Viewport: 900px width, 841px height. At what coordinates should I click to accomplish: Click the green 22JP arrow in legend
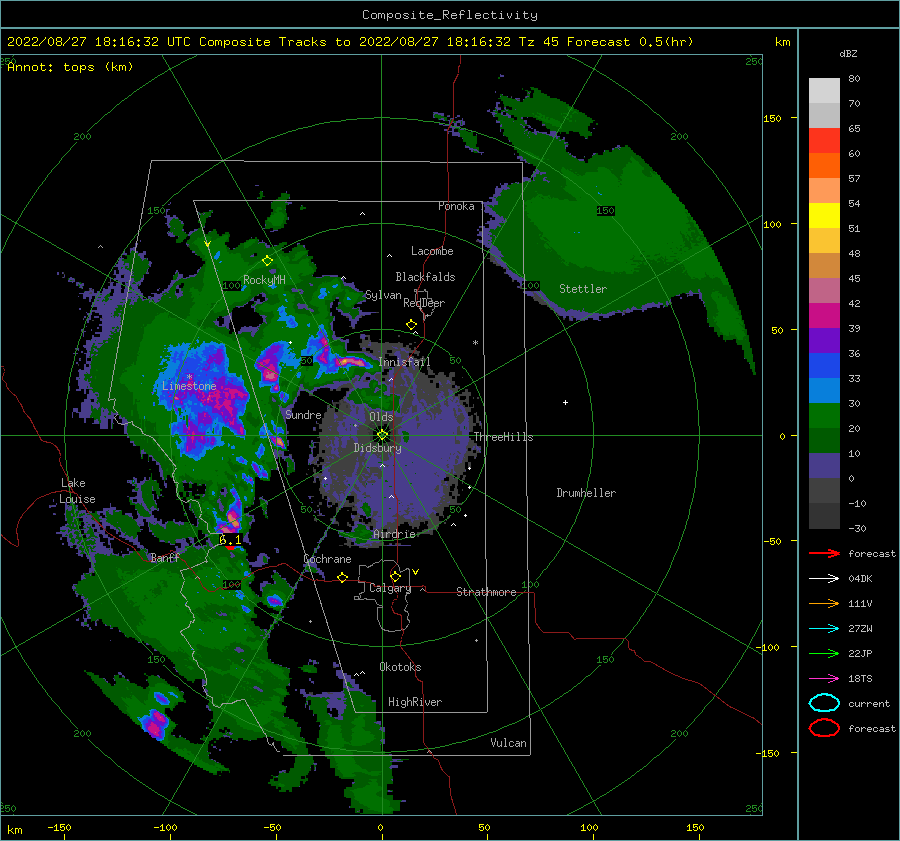point(824,653)
